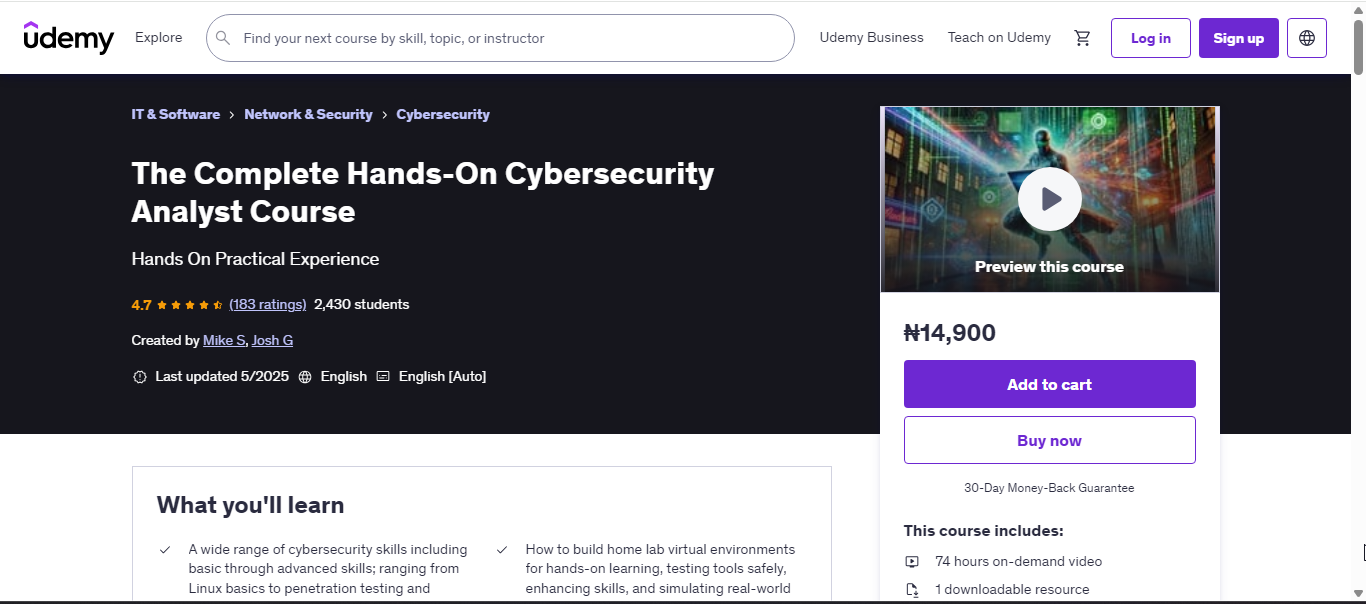The width and height of the screenshot is (1366, 604).
Task: Go to IT & Software breadcrumb
Action: click(176, 115)
